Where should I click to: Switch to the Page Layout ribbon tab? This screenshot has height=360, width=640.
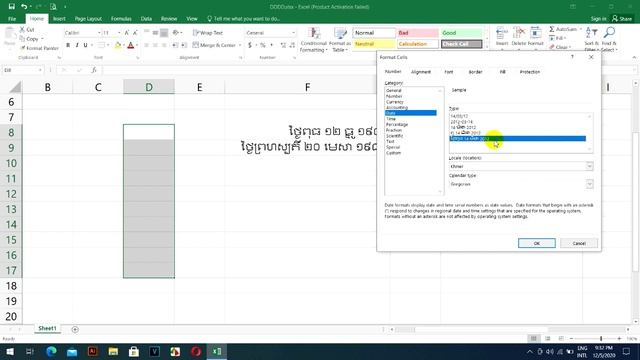(x=88, y=19)
